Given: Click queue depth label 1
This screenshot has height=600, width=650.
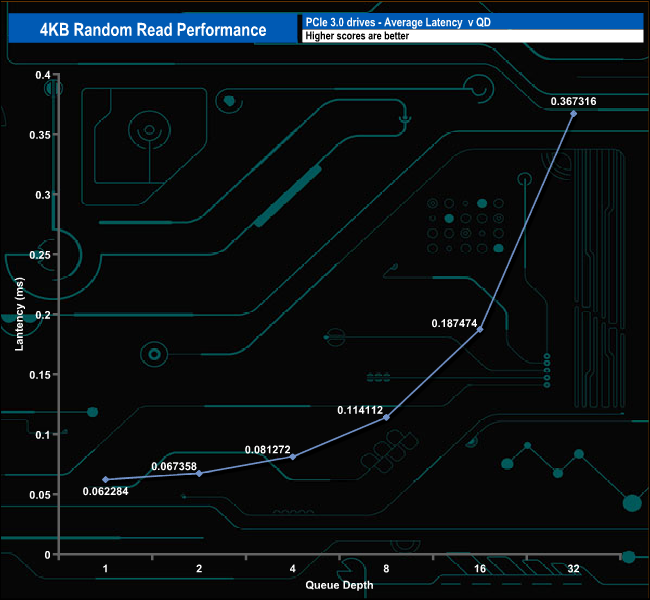Looking at the screenshot, I should pos(105,568).
